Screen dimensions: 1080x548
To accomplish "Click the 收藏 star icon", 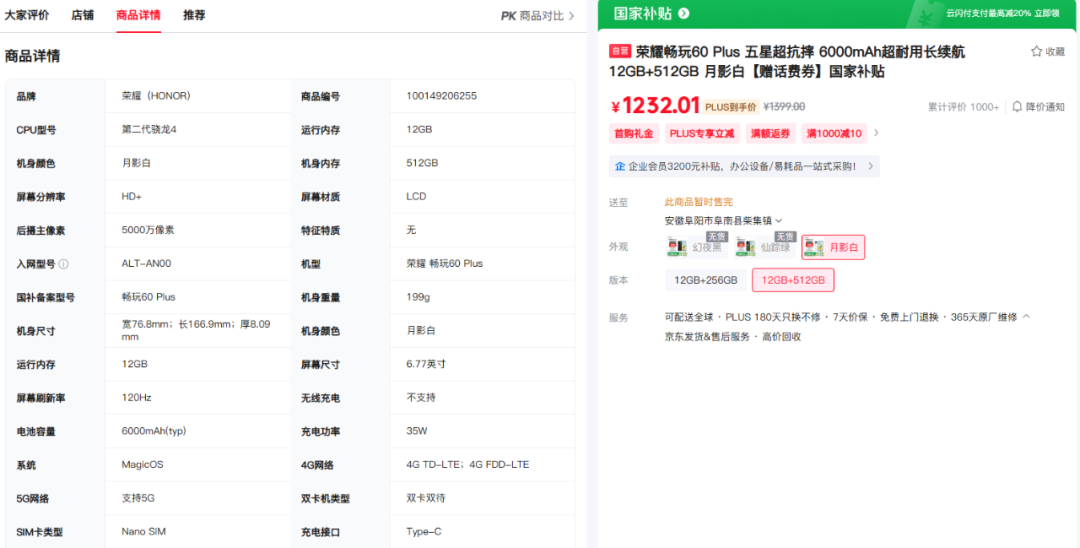I will [1036, 52].
